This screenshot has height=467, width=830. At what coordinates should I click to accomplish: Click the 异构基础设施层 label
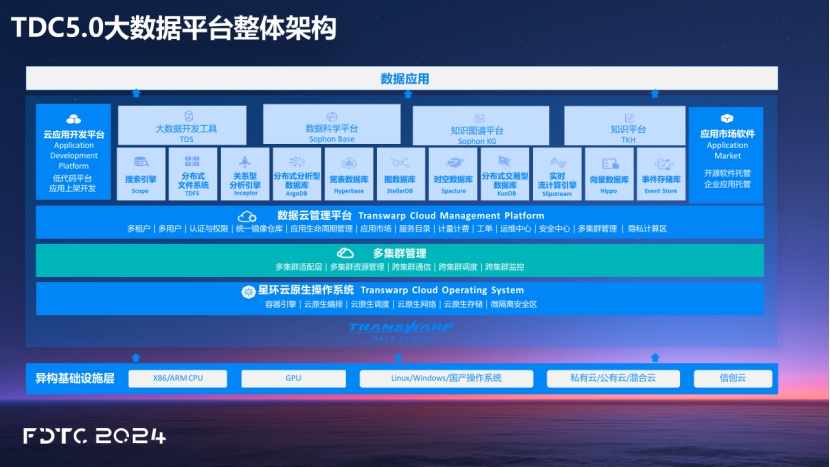click(x=75, y=378)
